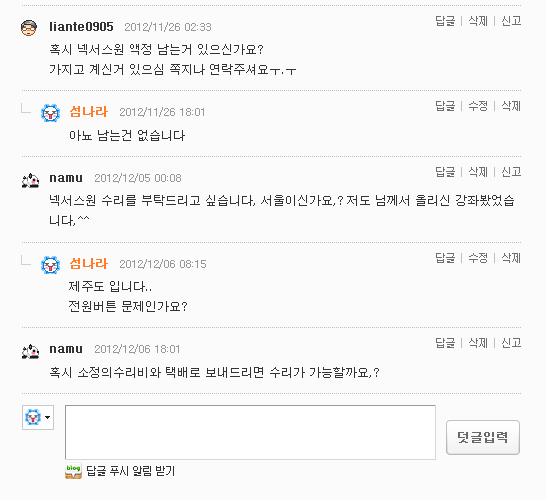Click 삭제 on namu's 2012/12/06 comment
This screenshot has width=551, height=503.
point(478,343)
